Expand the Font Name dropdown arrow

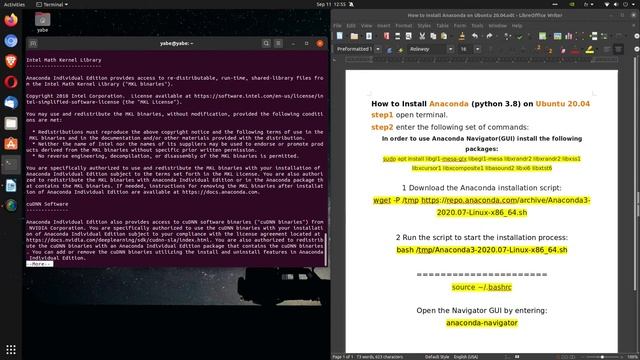(450, 49)
